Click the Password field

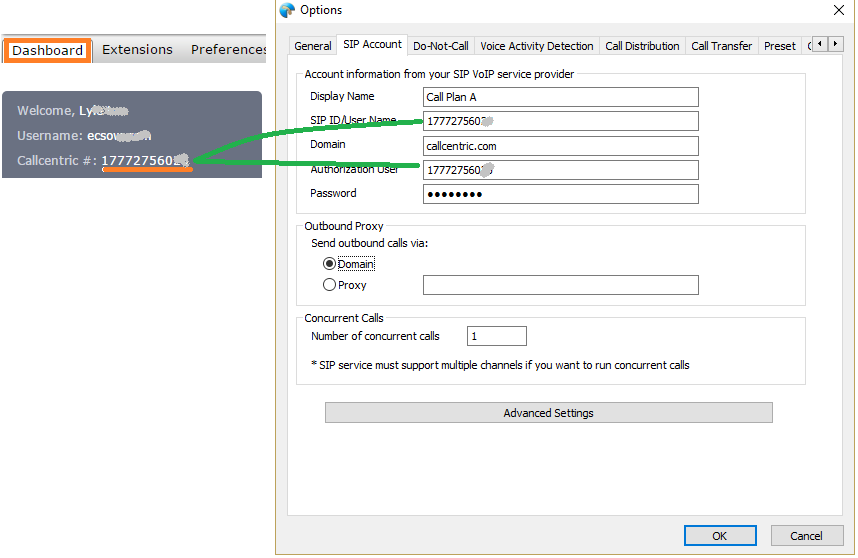pyautogui.click(x=560, y=194)
